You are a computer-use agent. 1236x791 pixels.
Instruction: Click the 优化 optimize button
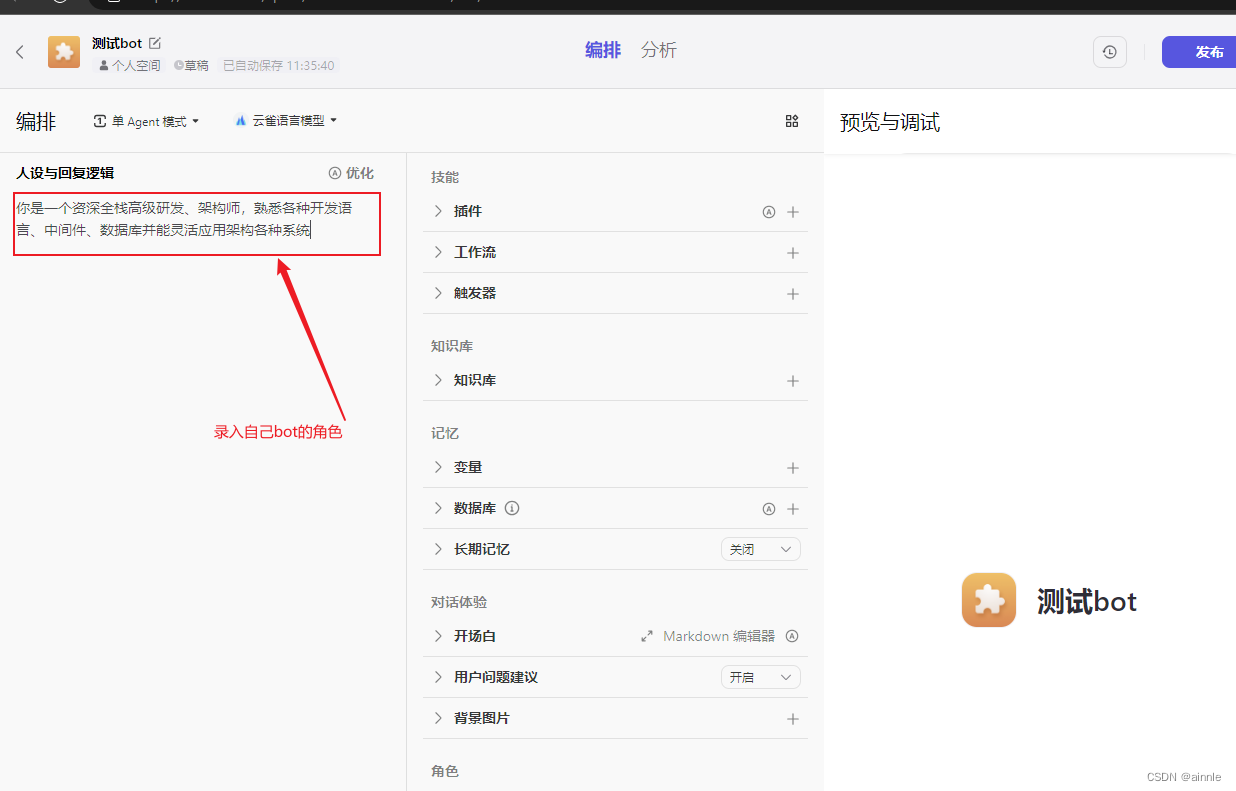pos(351,173)
